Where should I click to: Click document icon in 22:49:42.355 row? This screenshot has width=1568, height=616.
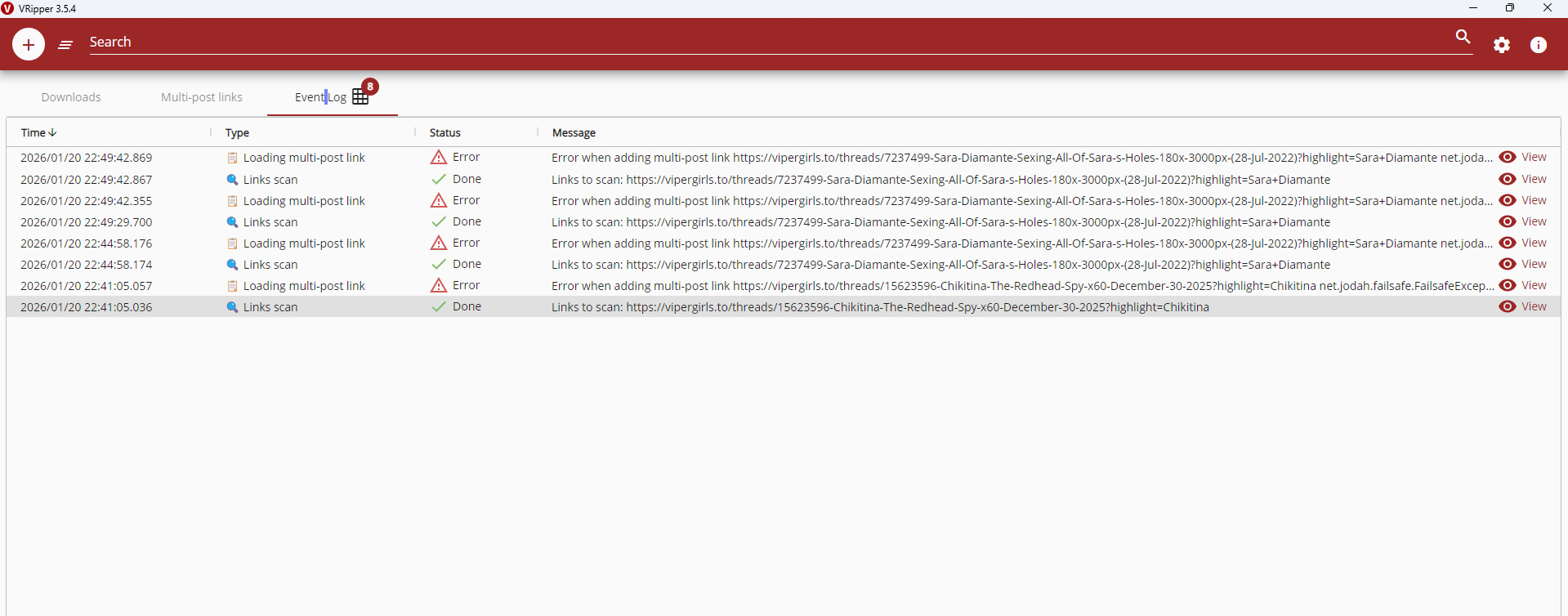[232, 201]
